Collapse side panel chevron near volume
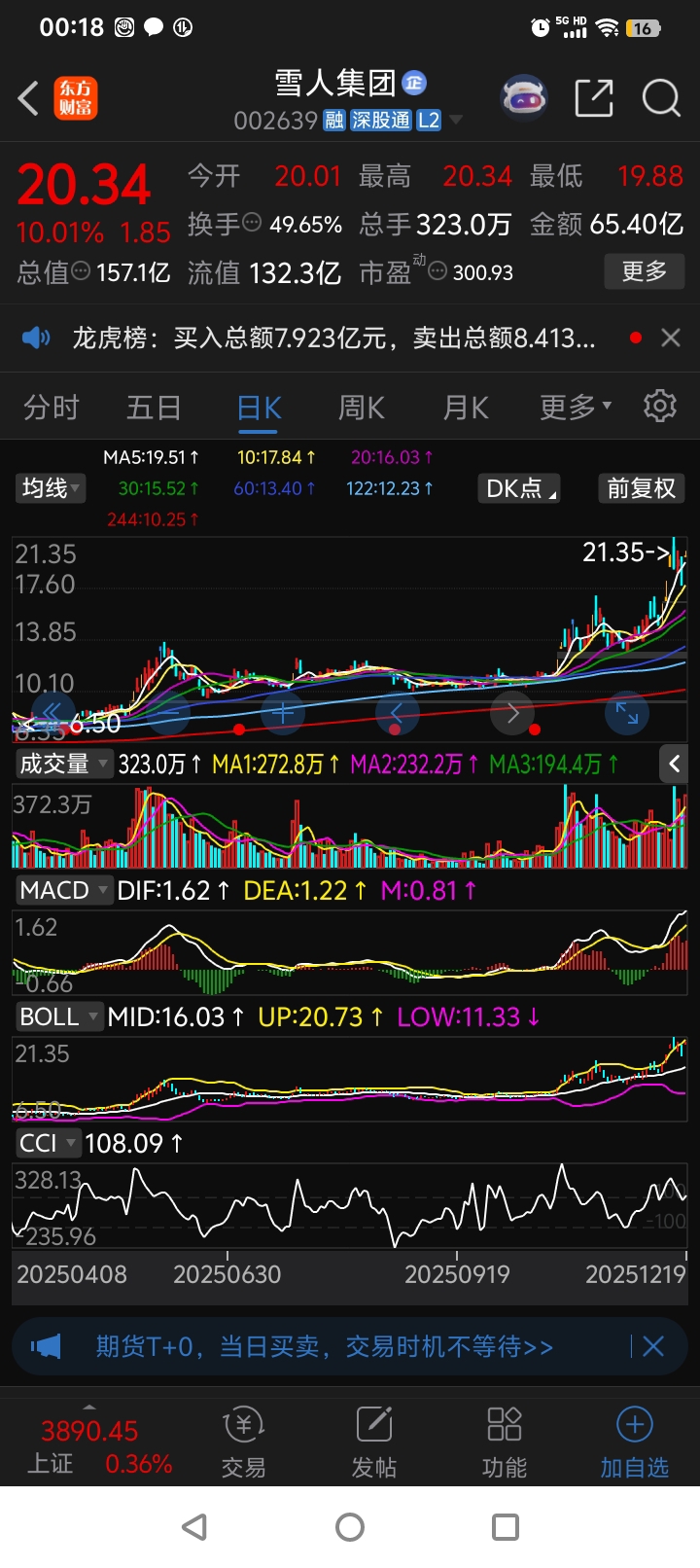This screenshot has height=1568, width=700. point(674,764)
